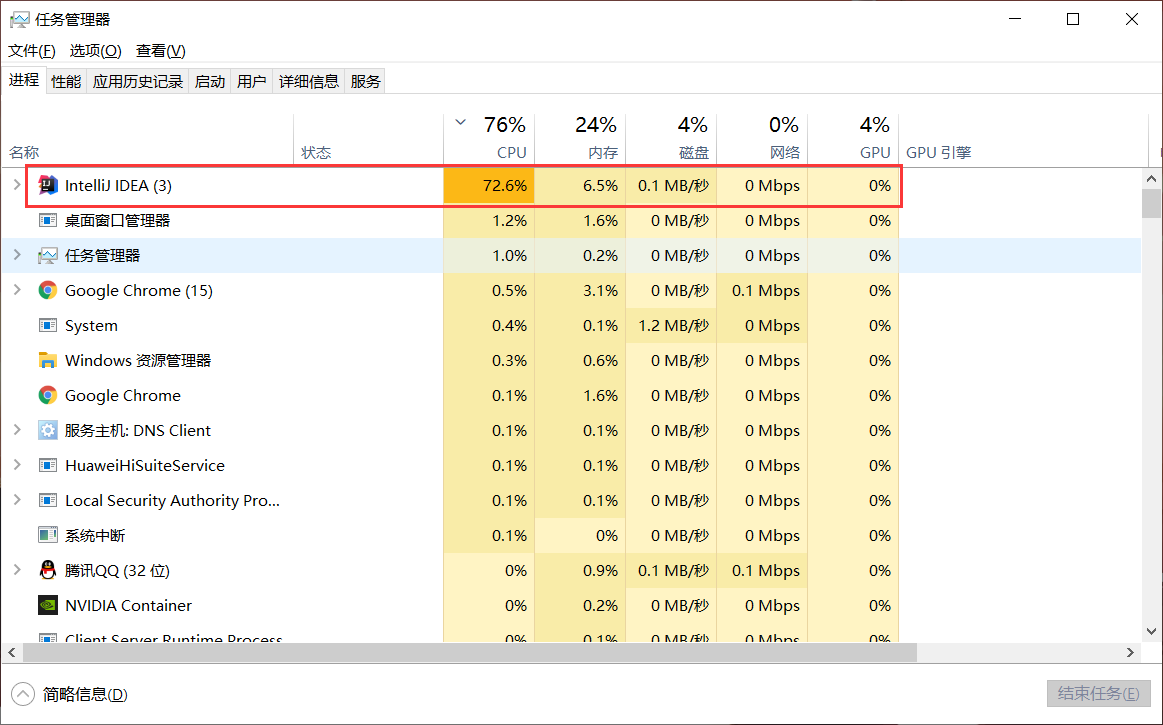This screenshot has width=1163, height=725.
Task: Click the Desktop Window Manager (桌面窗口管理器) icon
Action: coord(48,220)
